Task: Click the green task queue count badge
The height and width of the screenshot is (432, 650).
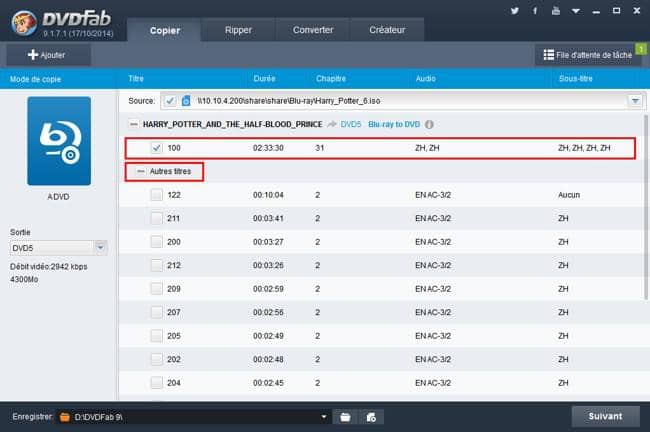Action: point(641,49)
